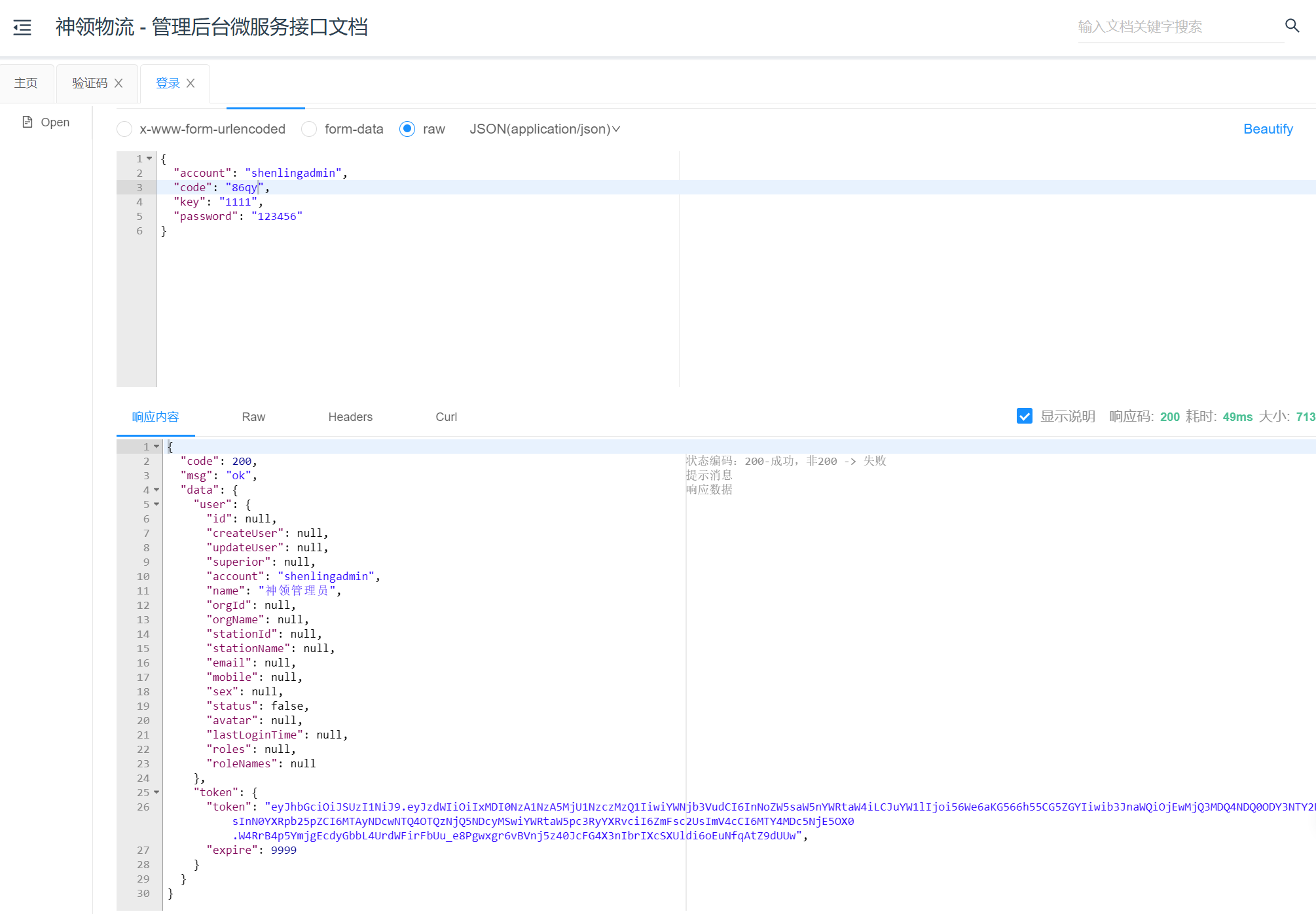
Task: Collapse the "user" object fold arrow
Action: click(156, 504)
